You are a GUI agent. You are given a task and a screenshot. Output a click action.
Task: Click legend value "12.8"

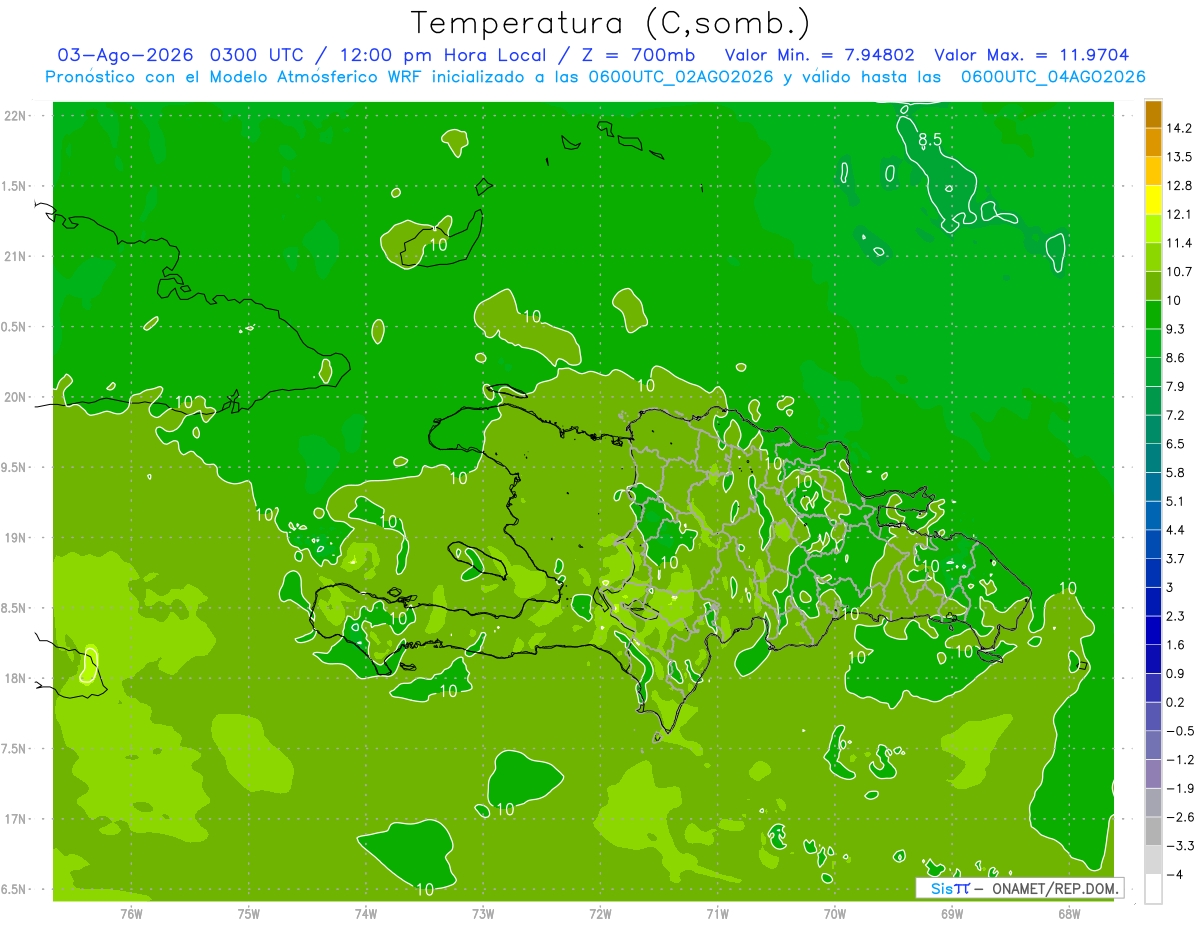coord(1179,186)
